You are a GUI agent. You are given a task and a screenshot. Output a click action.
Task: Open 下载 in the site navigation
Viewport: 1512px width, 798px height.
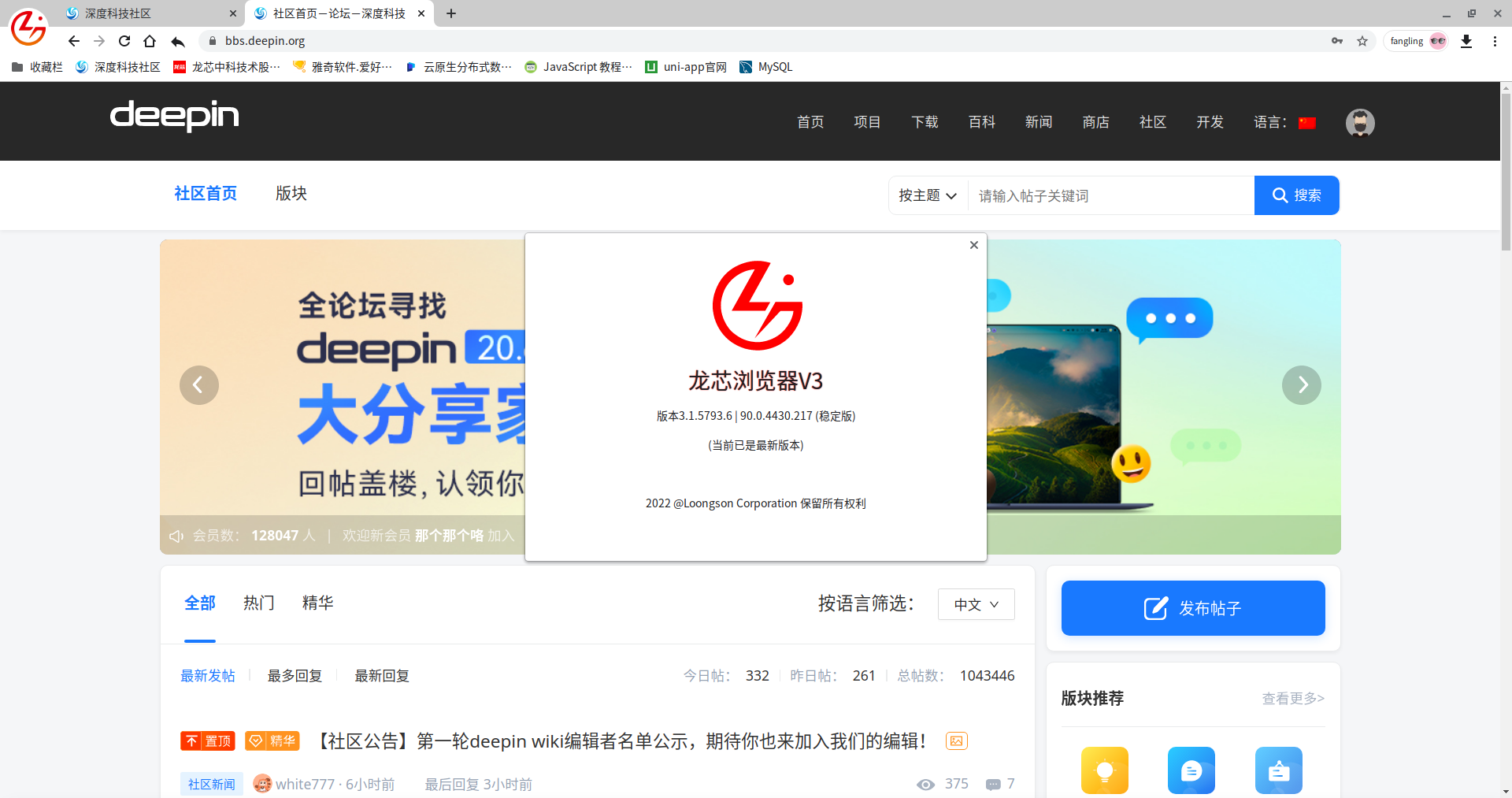point(925,122)
